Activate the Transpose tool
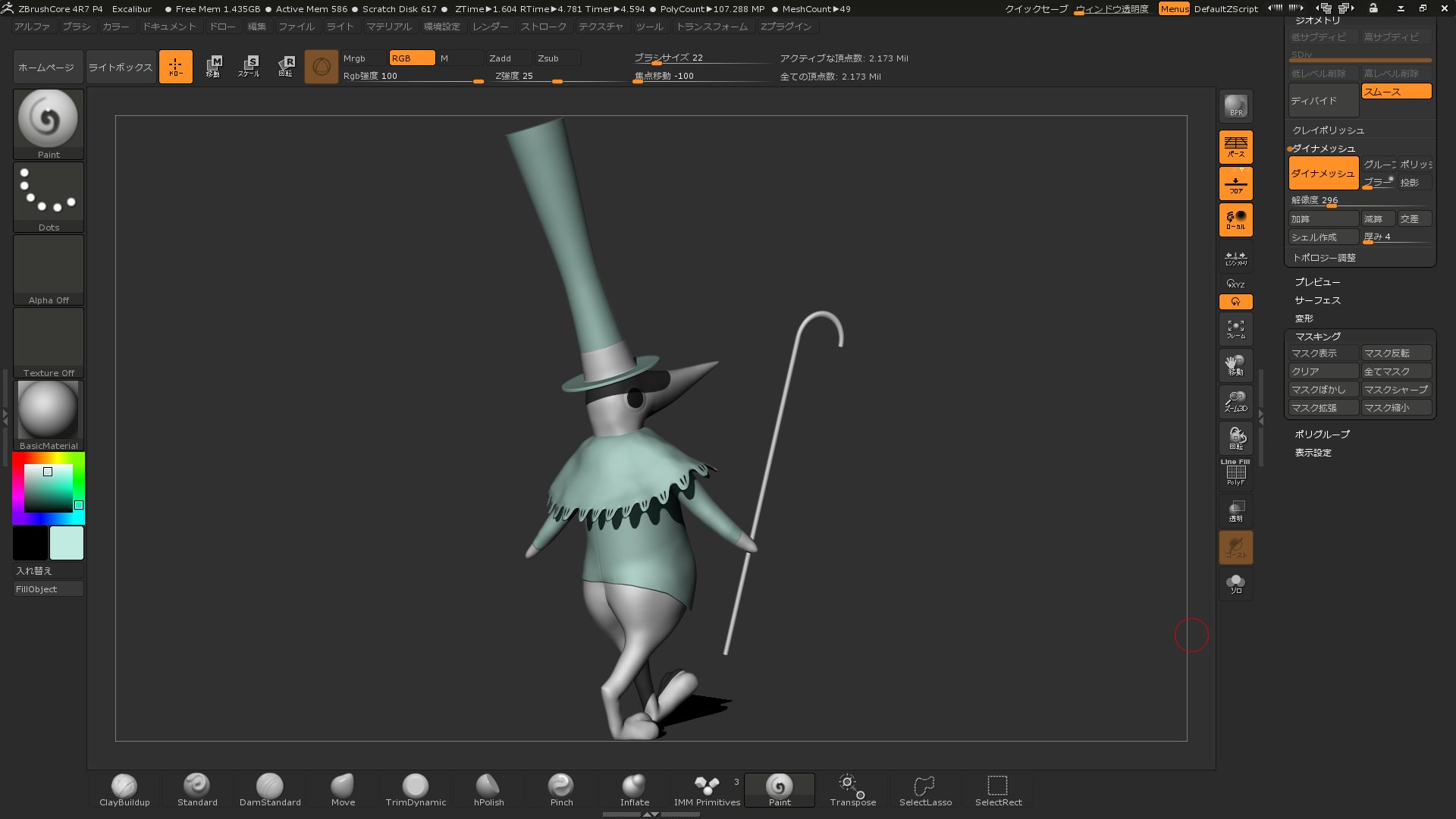This screenshot has height=819, width=1456. (x=852, y=789)
